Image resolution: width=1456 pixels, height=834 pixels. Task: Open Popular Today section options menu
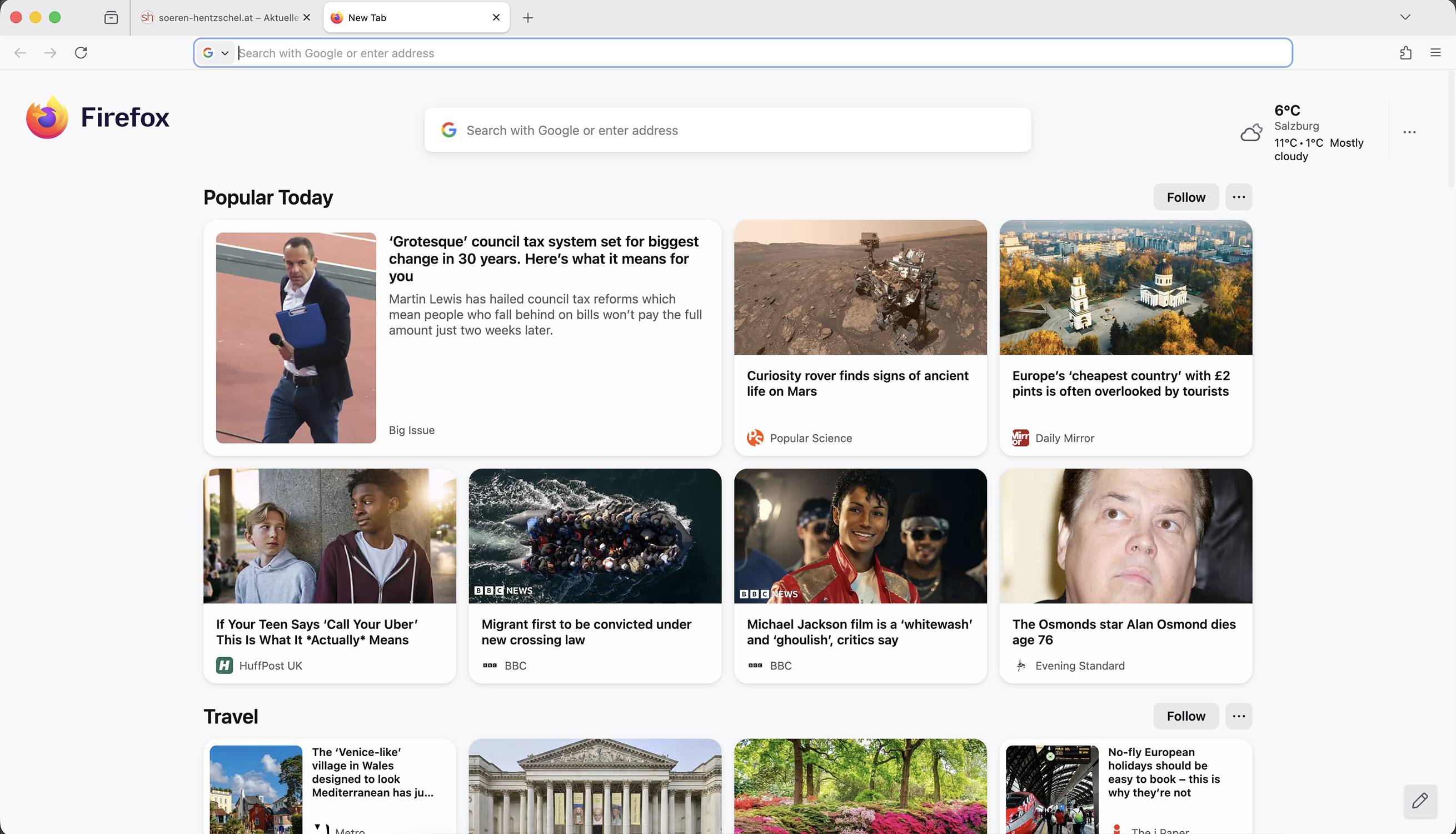tap(1239, 197)
